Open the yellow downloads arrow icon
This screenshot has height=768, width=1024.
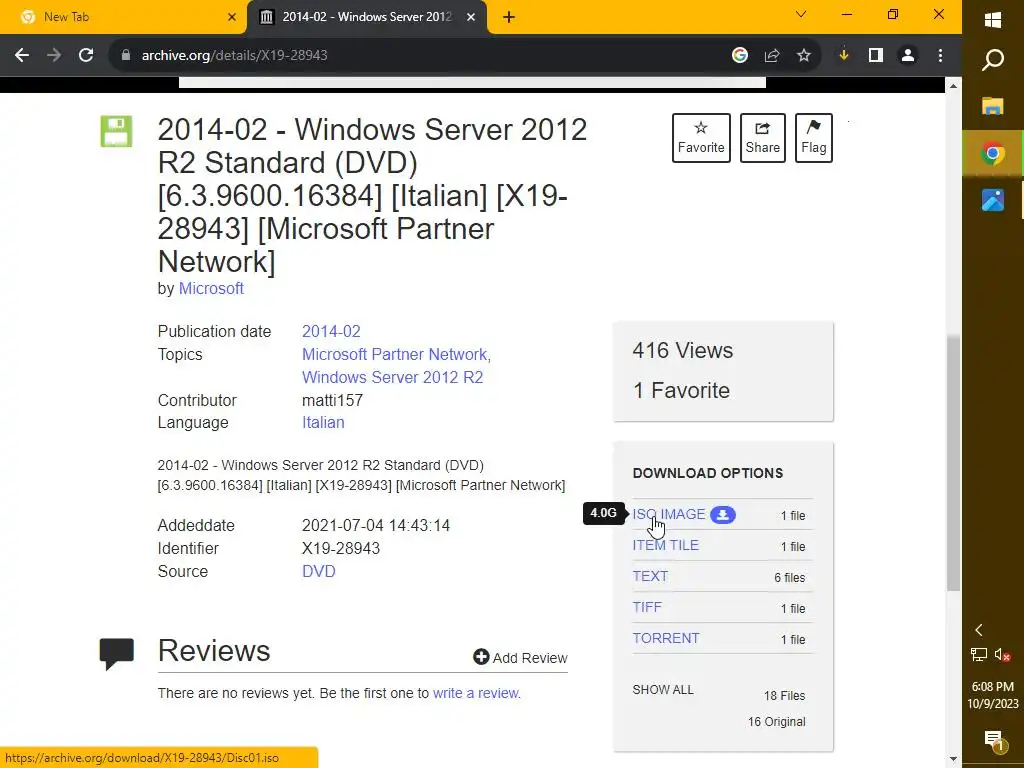pyautogui.click(x=844, y=56)
